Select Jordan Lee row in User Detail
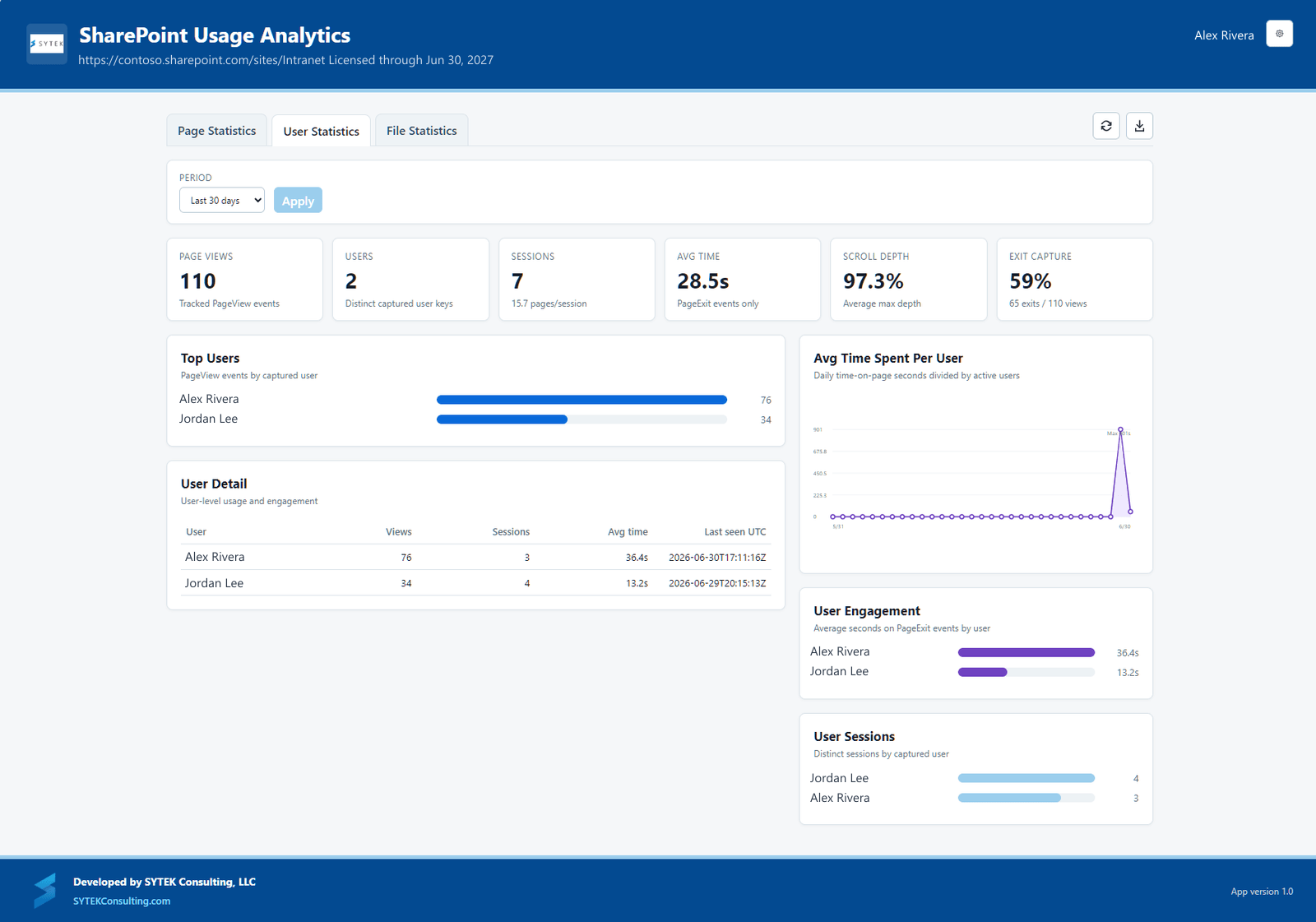Screen dimensions: 1316x922 click(x=475, y=583)
